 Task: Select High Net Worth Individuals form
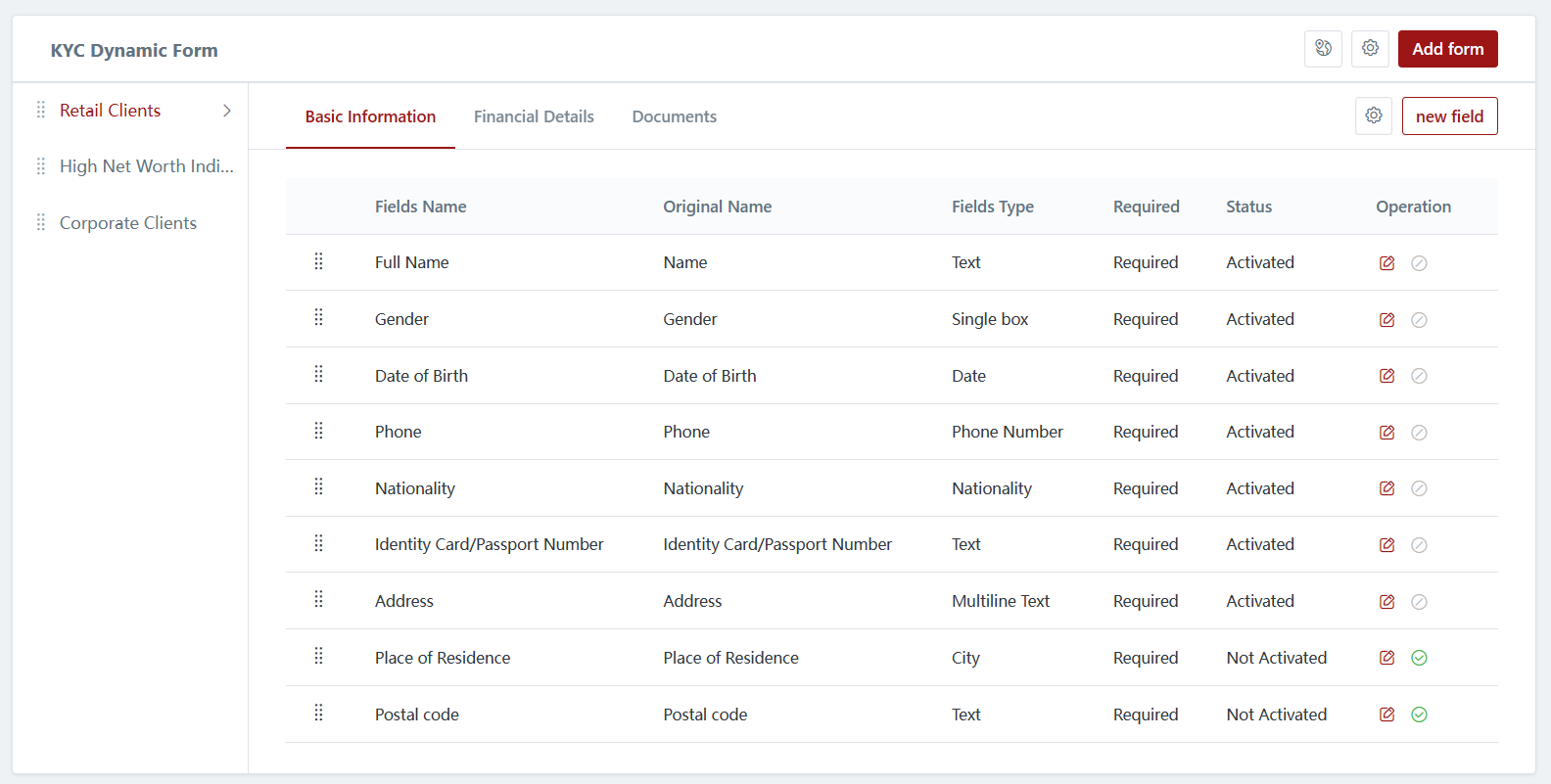coord(146,166)
